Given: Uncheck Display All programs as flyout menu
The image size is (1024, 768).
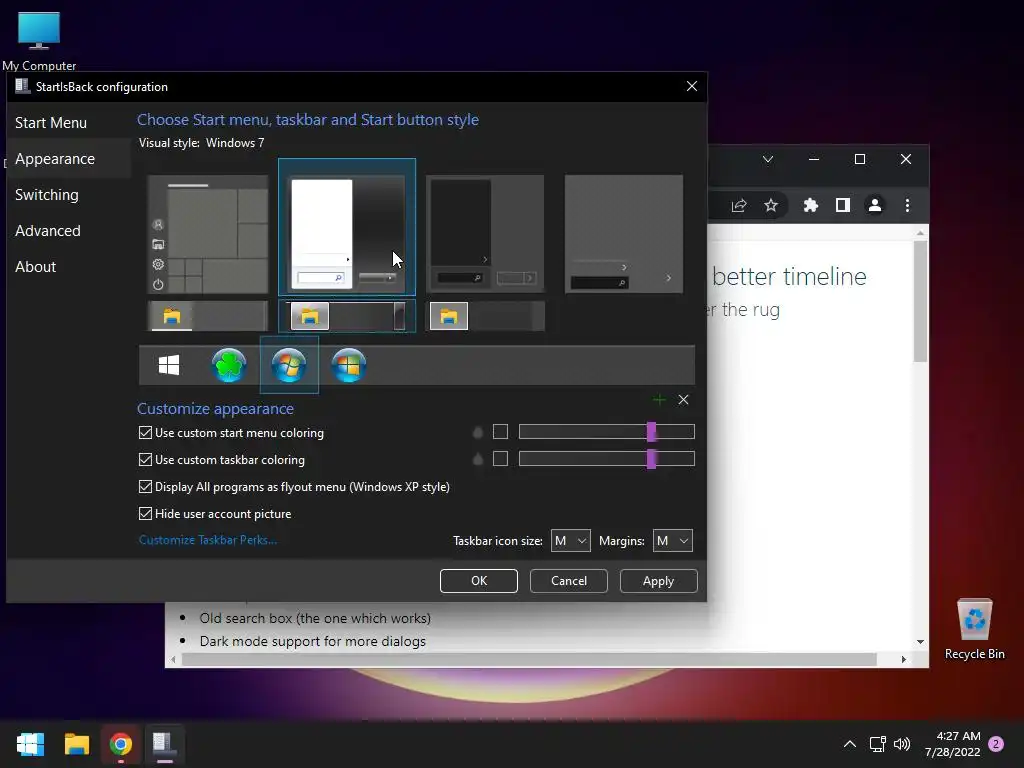Looking at the screenshot, I should coord(295,487).
